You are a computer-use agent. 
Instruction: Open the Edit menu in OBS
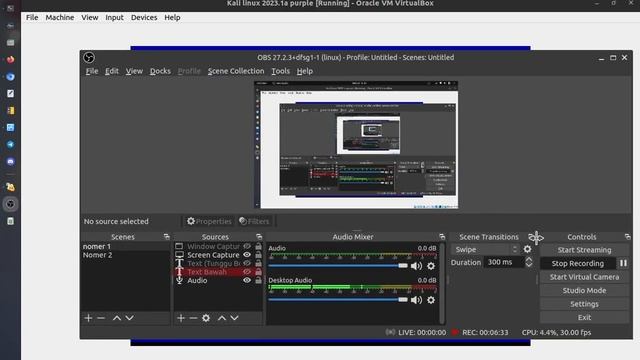(112, 71)
